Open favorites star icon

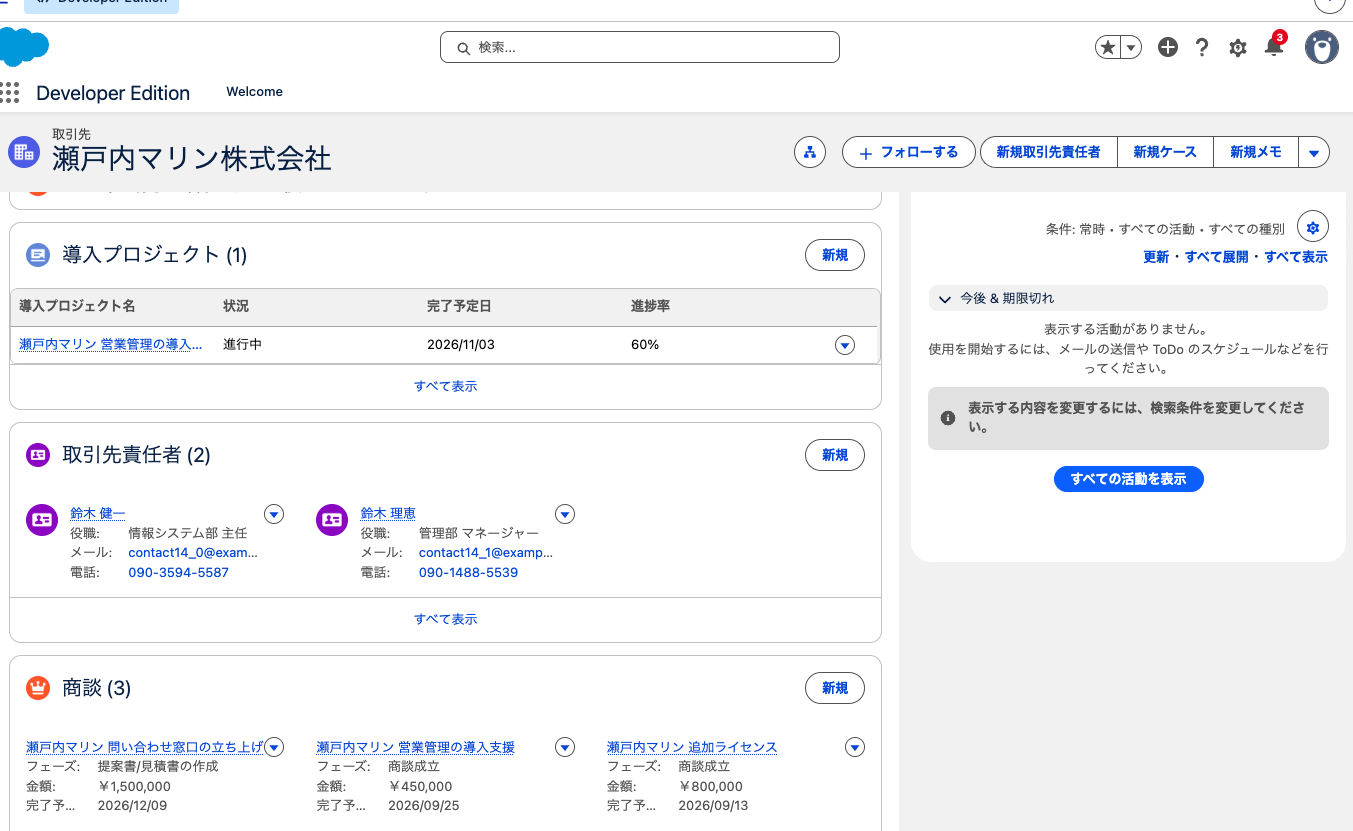1107,47
